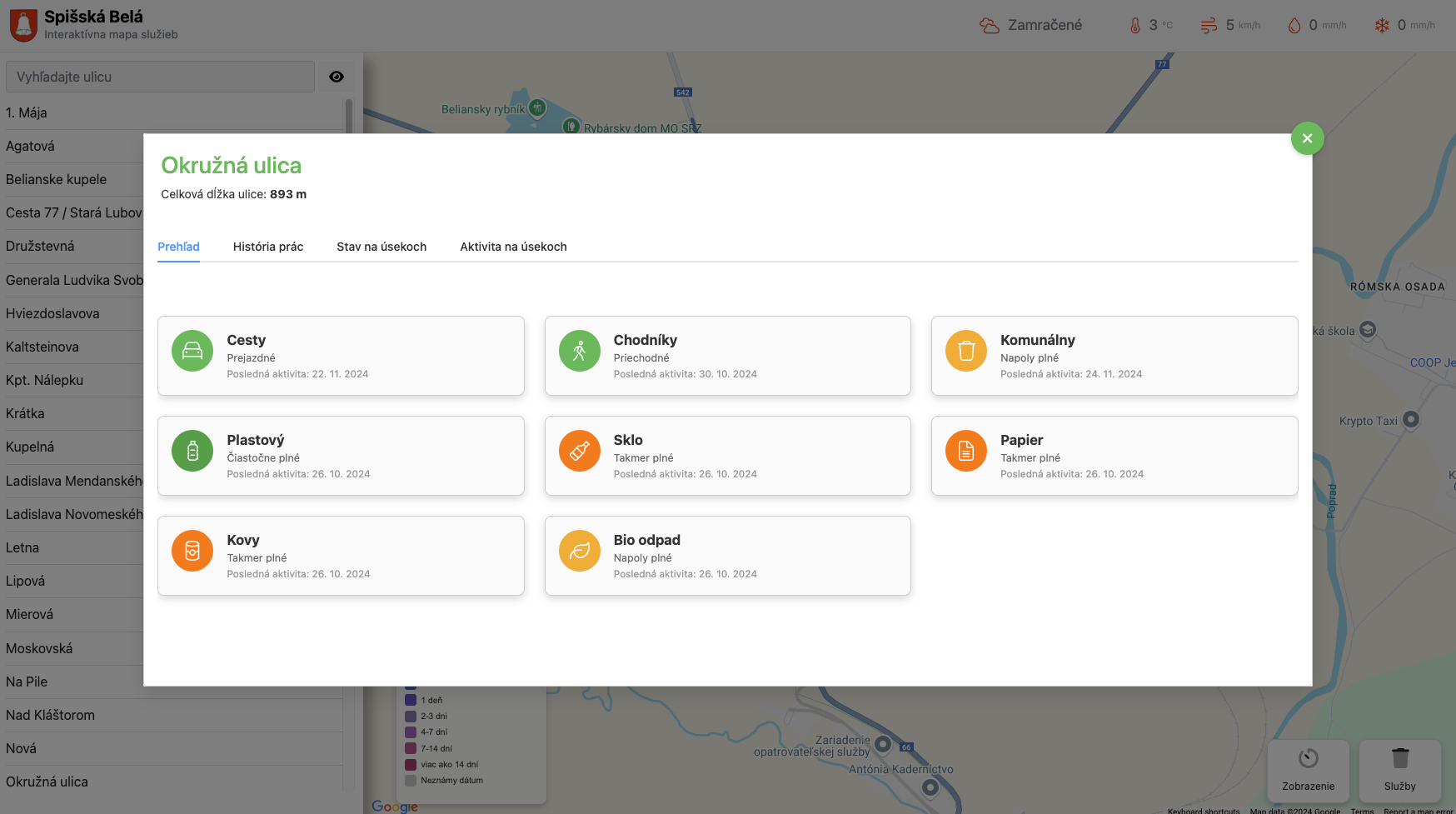Click the school map marker icon
Viewport: 1456px width, 814px height.
pos(1368,330)
